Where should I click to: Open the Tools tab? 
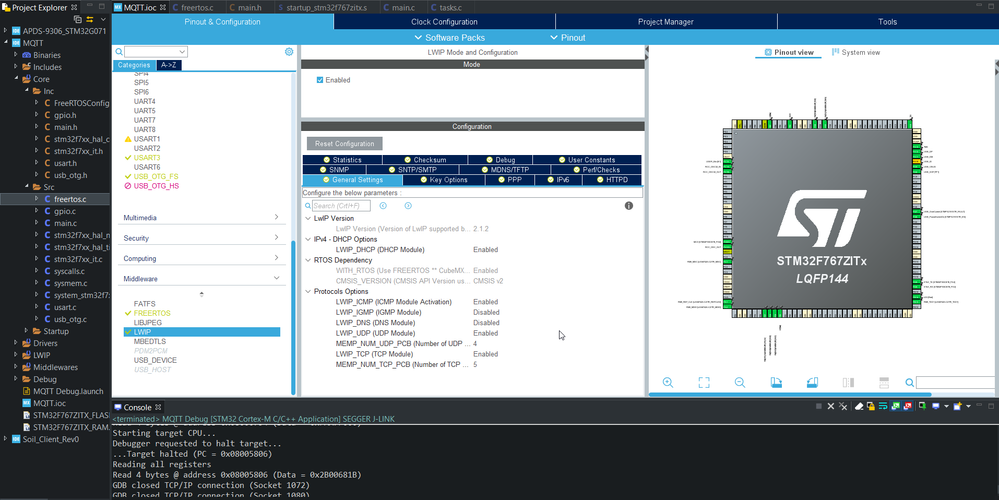888,22
